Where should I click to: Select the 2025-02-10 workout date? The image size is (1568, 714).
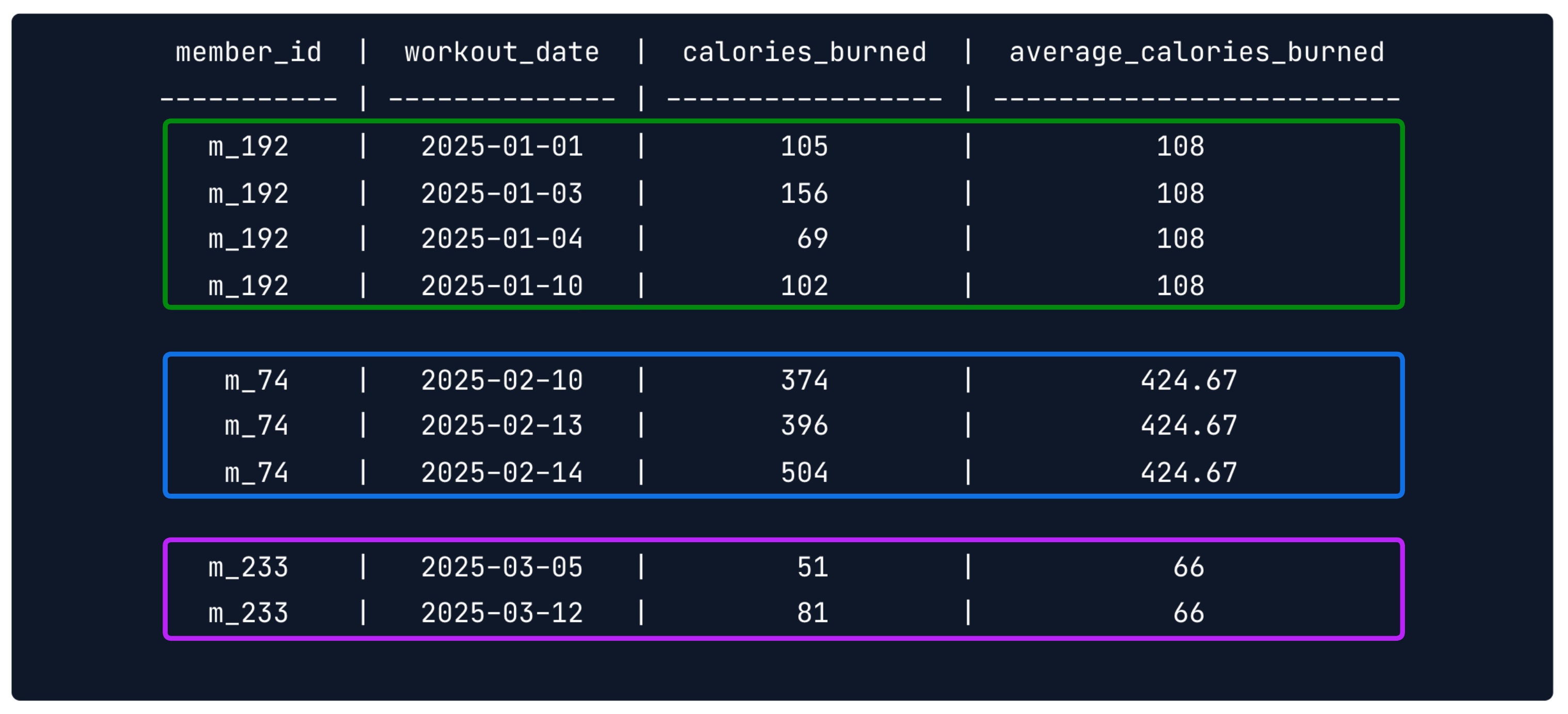(x=502, y=380)
